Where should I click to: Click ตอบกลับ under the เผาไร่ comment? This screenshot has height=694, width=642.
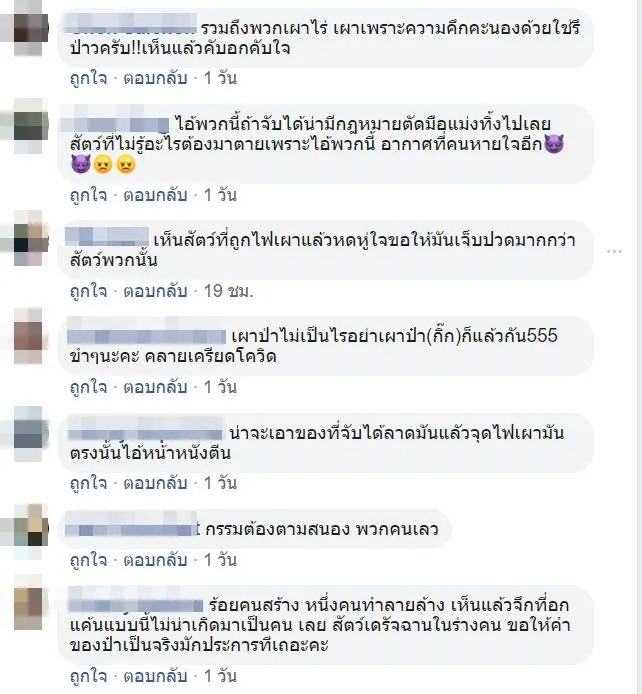click(155, 78)
